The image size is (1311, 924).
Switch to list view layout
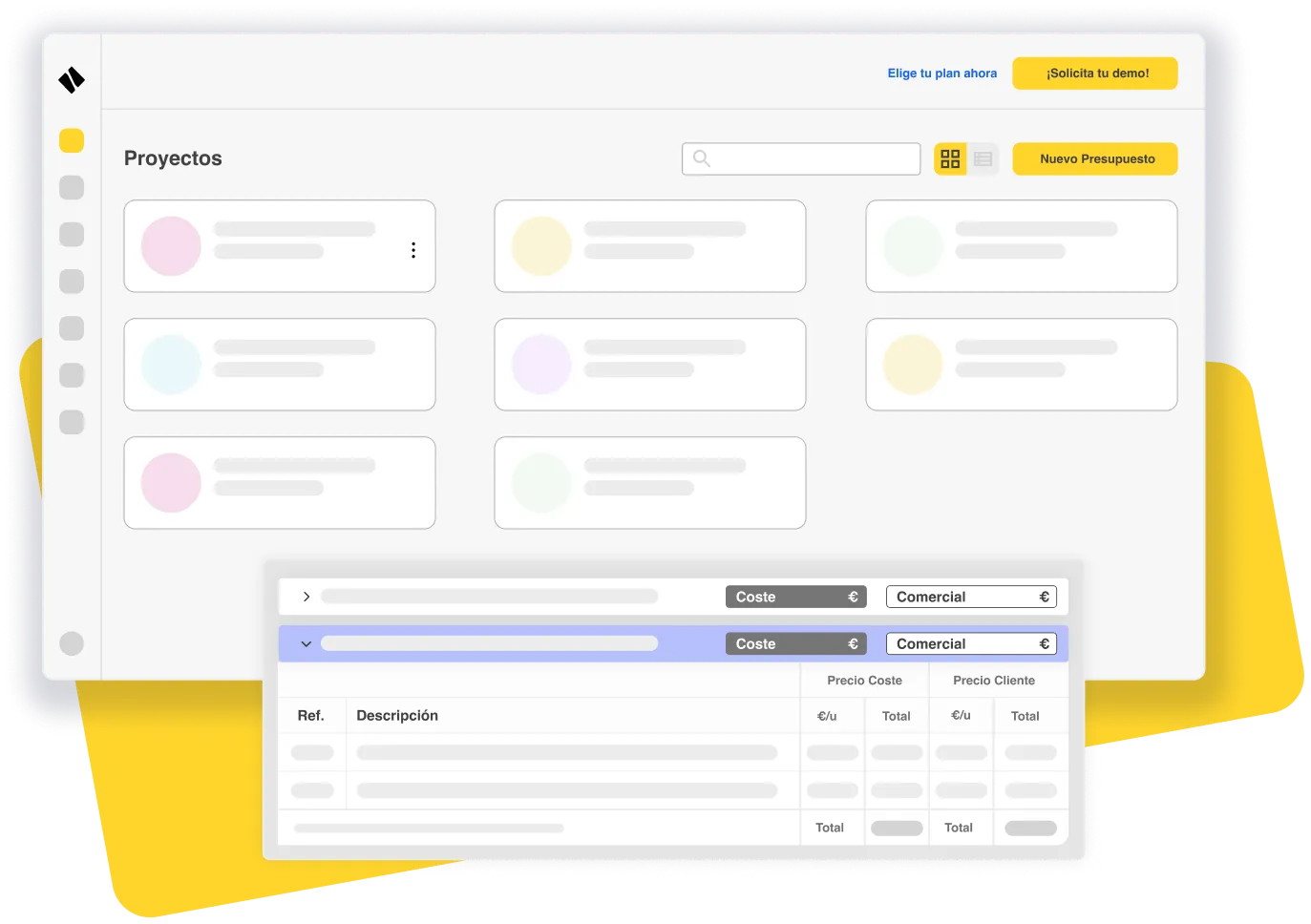point(983,158)
